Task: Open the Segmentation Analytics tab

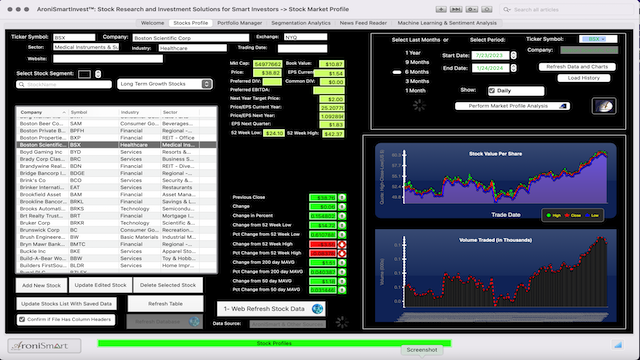Action: (x=301, y=23)
